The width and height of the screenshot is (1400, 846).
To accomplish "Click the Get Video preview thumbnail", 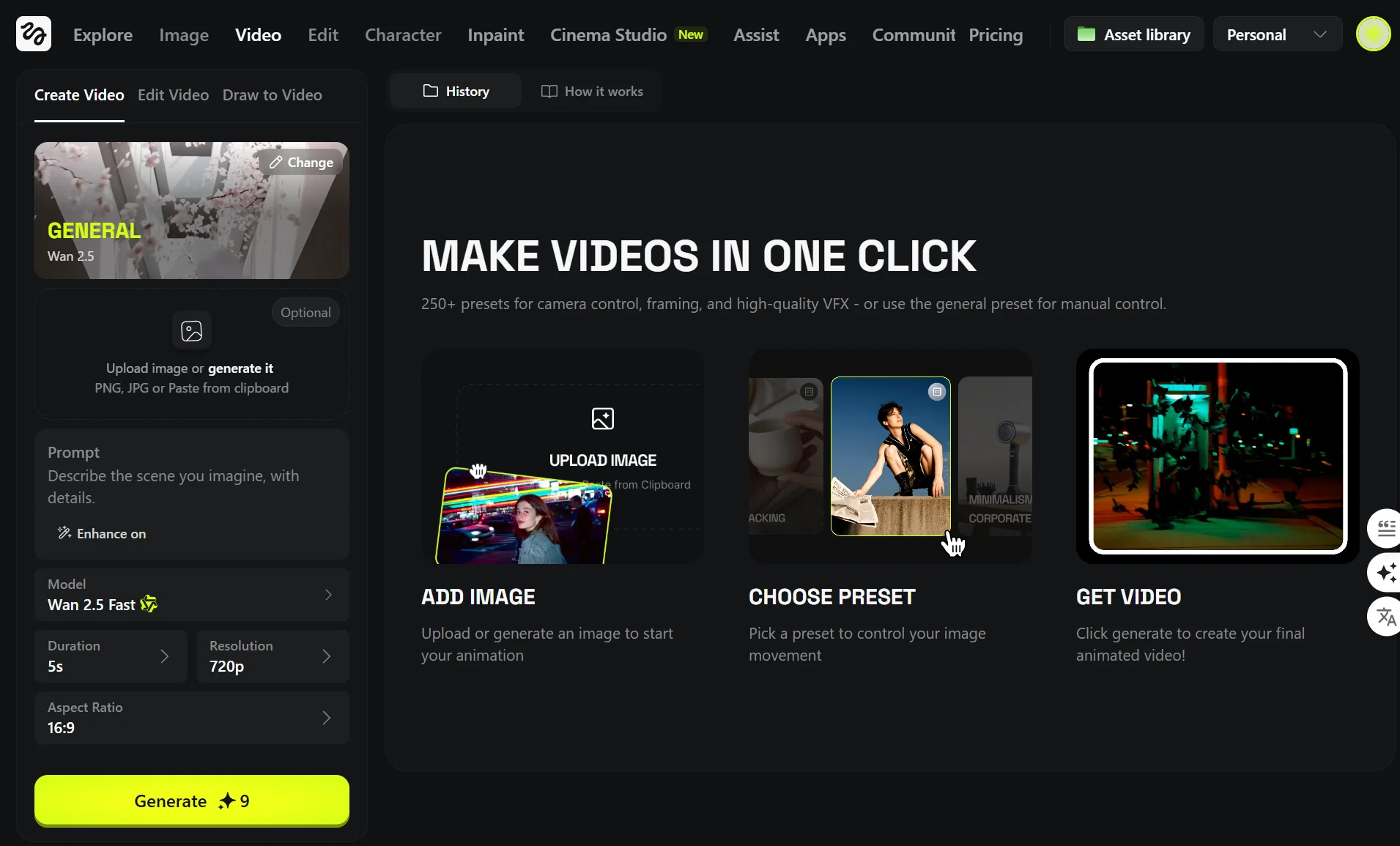I will [x=1218, y=456].
